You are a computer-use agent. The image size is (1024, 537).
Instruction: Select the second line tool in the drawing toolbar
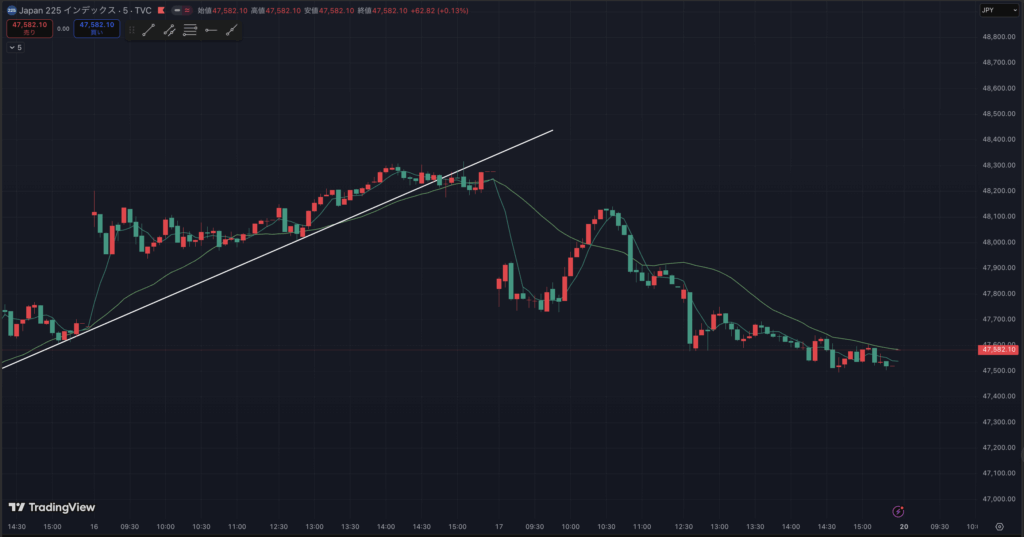tap(170, 30)
